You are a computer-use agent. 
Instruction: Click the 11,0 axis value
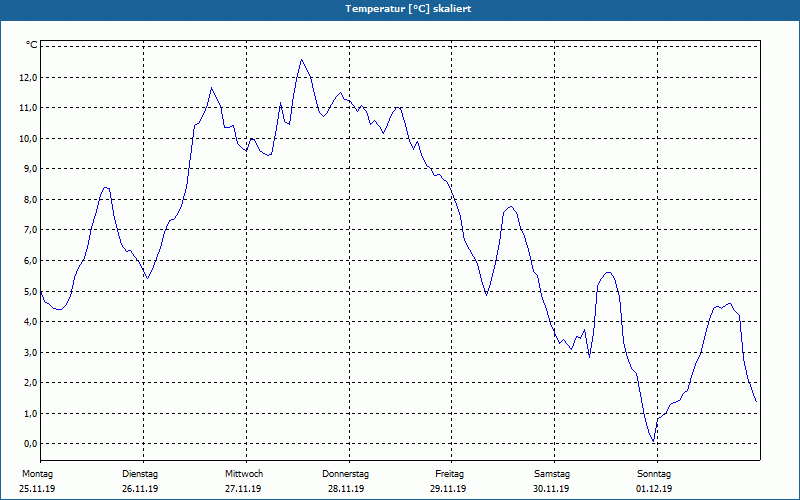pyautogui.click(x=28, y=108)
